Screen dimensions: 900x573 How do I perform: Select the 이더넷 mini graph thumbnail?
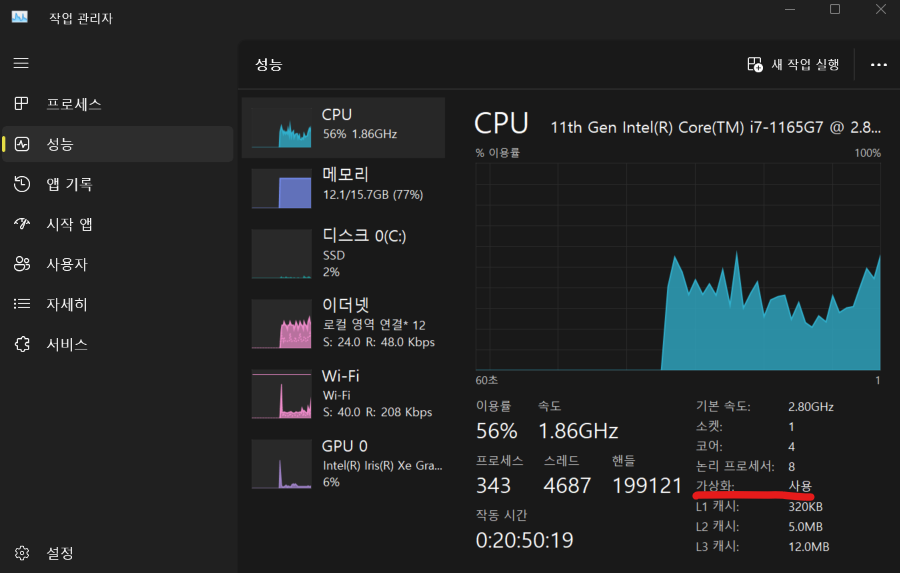[x=281, y=324]
